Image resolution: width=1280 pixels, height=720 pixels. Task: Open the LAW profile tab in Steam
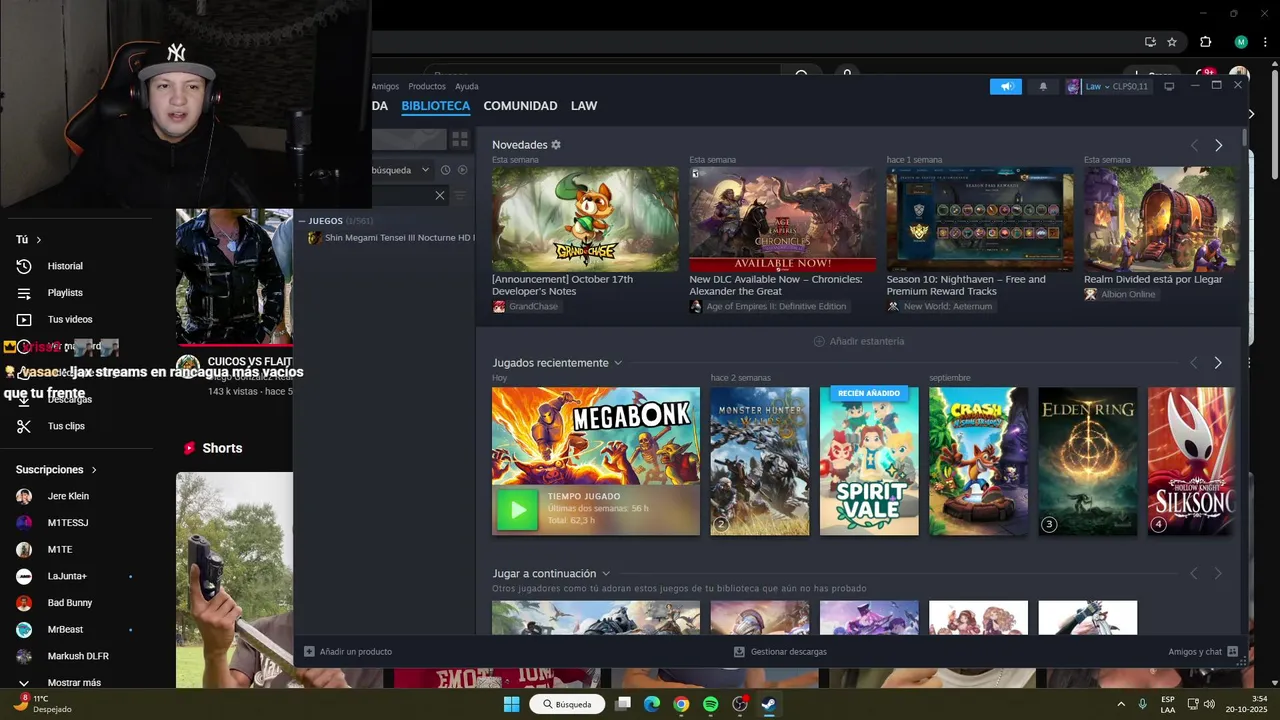click(x=584, y=106)
